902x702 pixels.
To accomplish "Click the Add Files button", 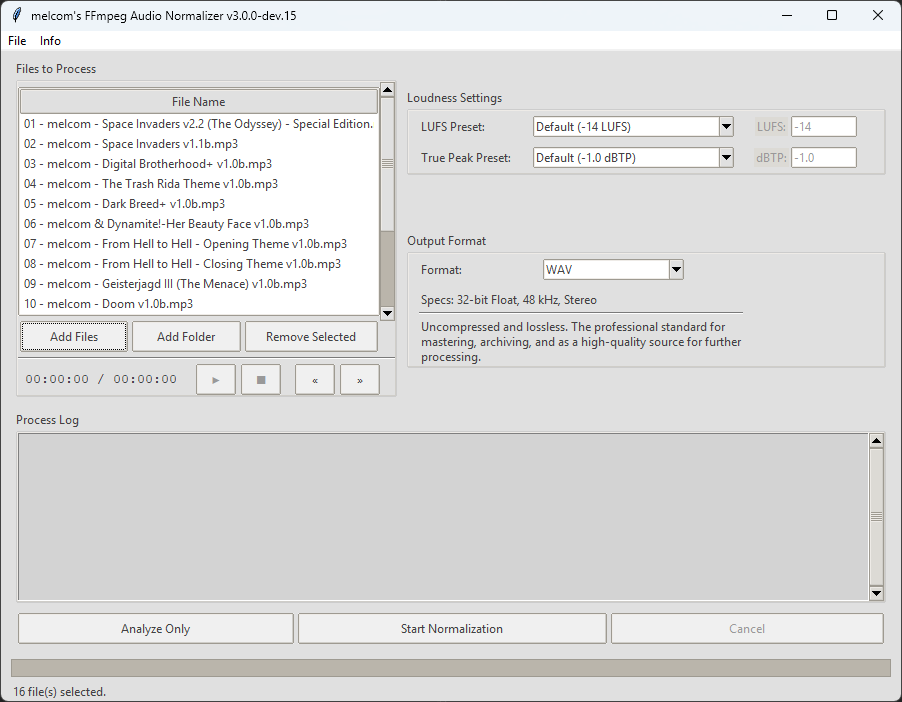I will click(x=74, y=337).
